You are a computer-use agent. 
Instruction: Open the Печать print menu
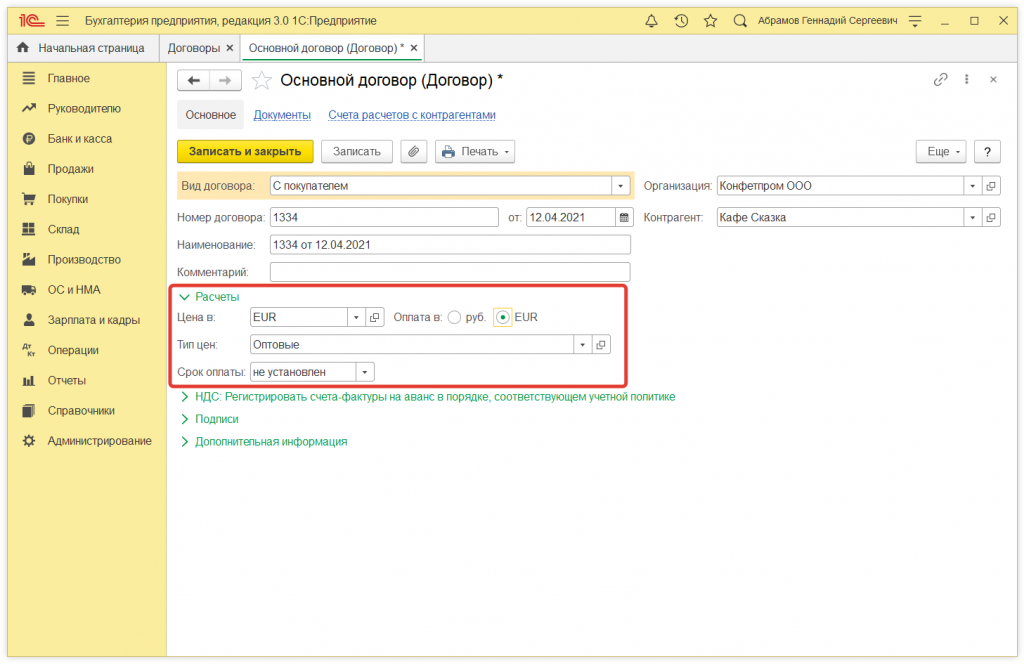pos(475,151)
